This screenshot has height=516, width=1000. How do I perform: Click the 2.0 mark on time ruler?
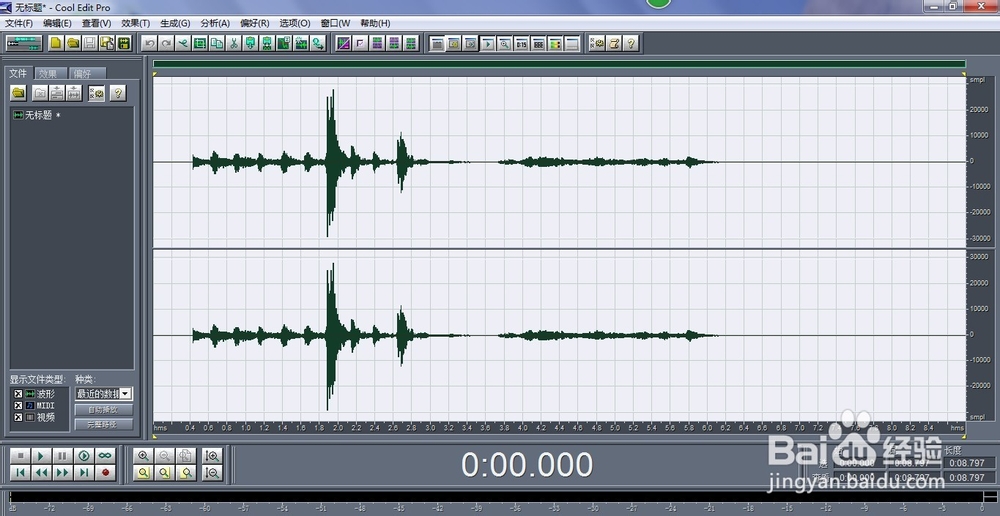[337, 427]
